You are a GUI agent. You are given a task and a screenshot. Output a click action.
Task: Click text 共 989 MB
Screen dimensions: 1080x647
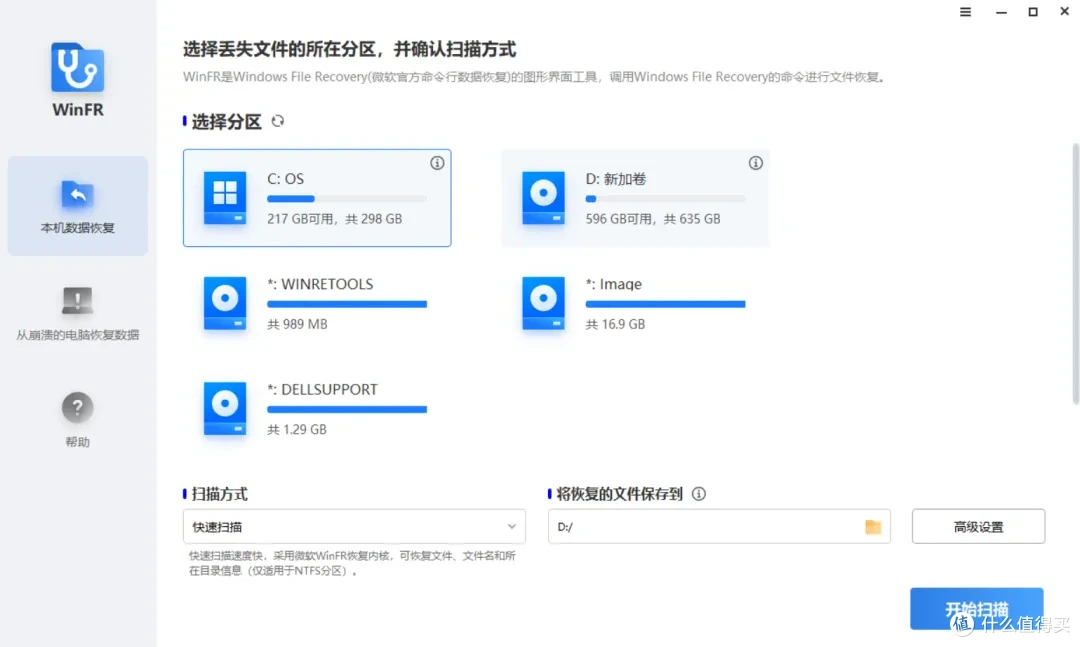coord(298,324)
